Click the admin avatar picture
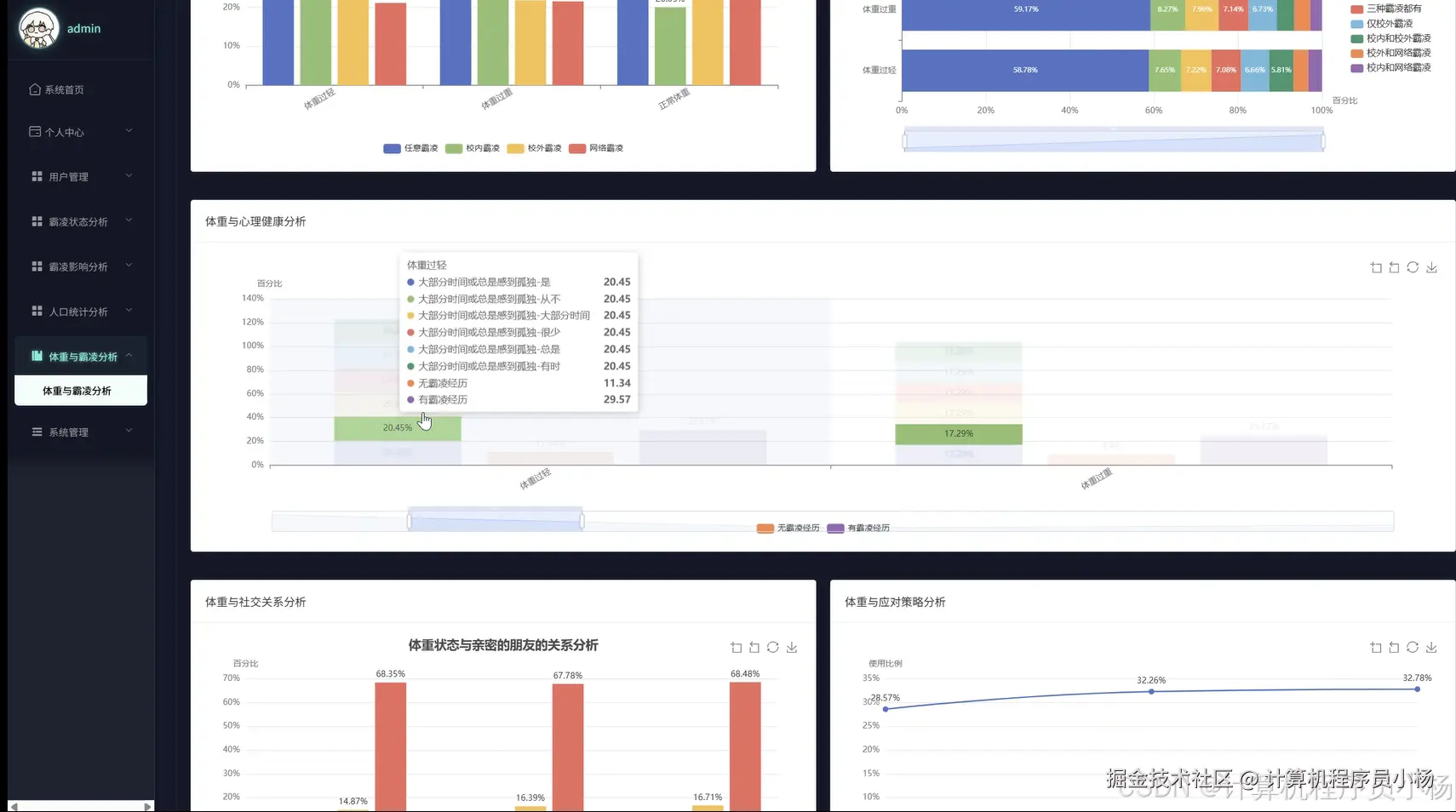This screenshot has height=812, width=1456. pyautogui.click(x=38, y=28)
